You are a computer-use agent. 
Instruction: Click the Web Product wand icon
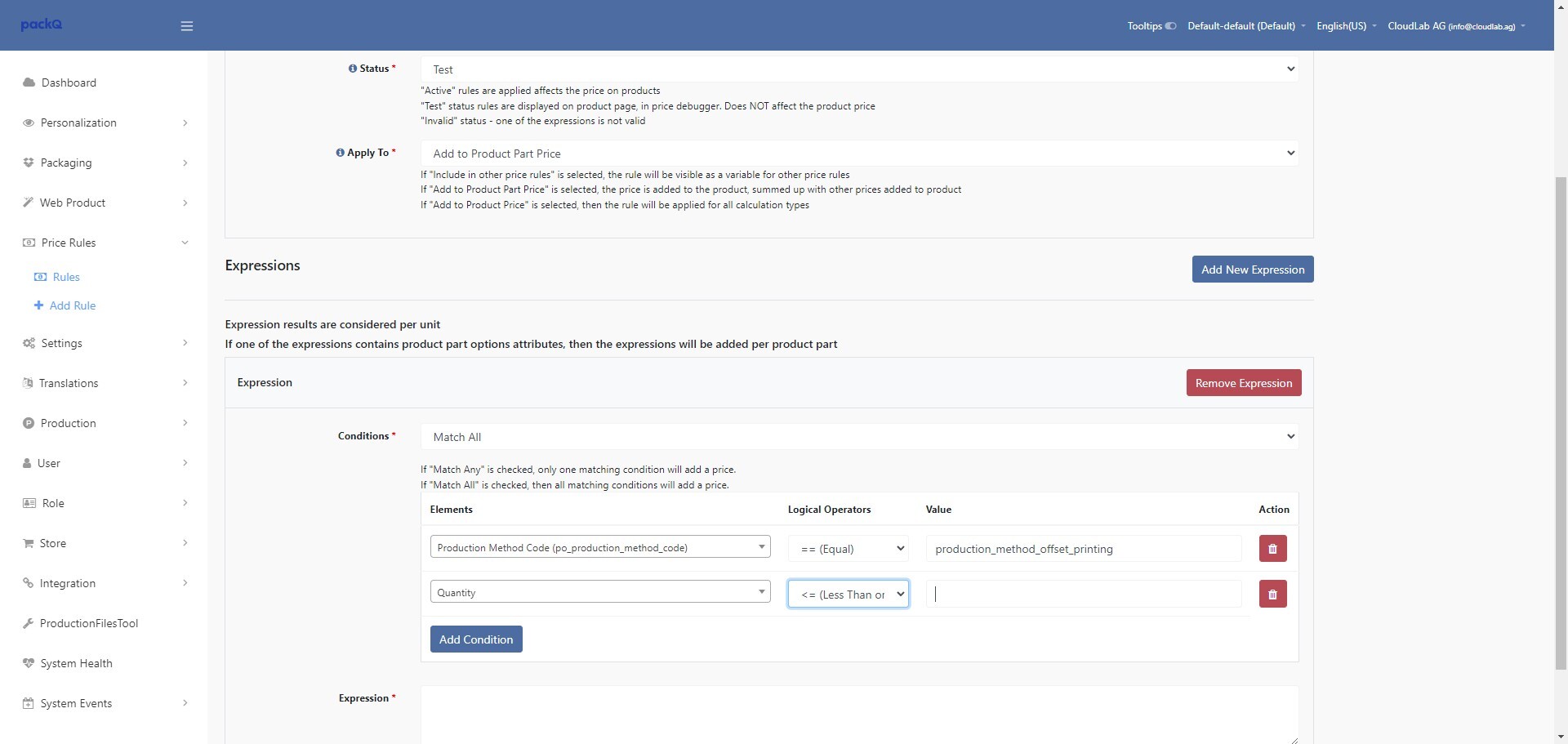29,203
